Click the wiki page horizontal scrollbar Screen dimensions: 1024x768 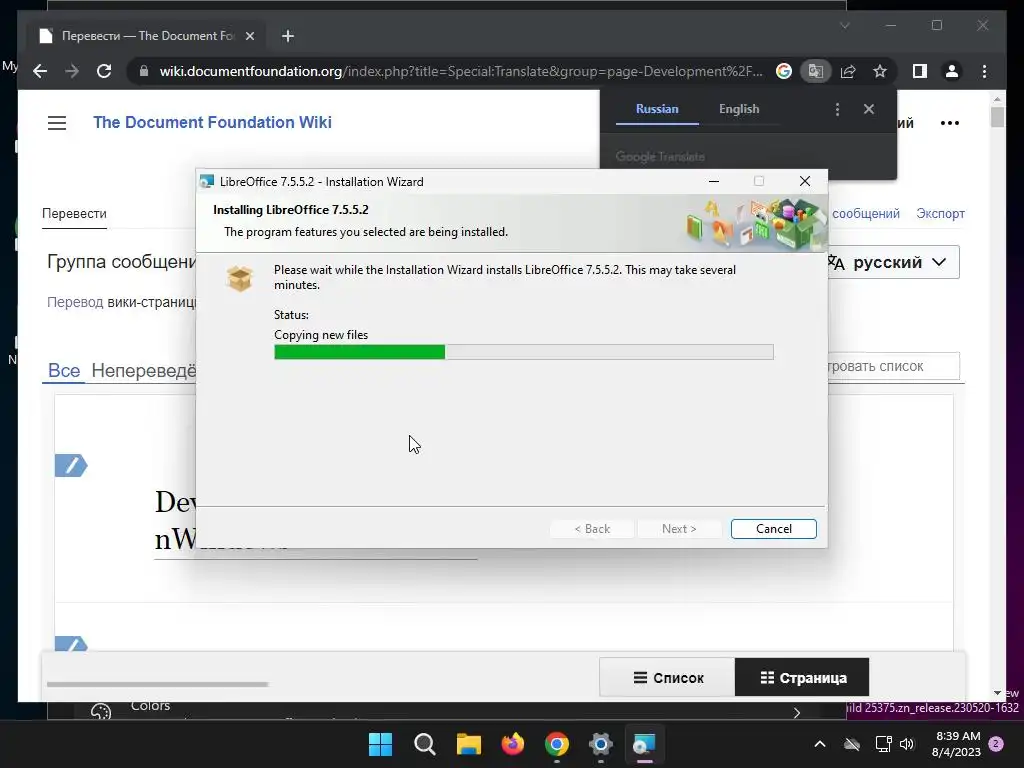(157, 684)
